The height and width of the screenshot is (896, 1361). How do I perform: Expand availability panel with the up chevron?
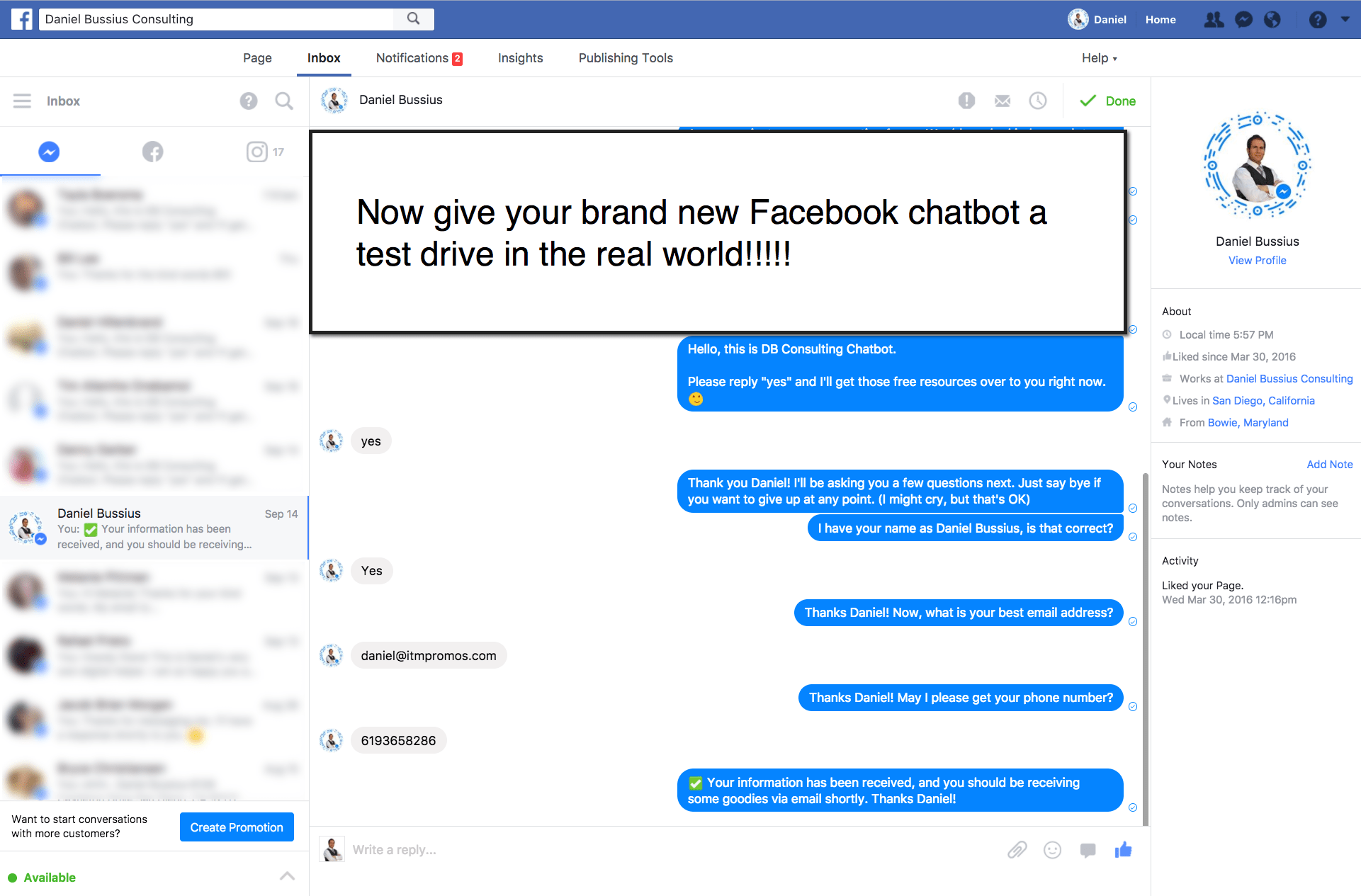click(287, 876)
